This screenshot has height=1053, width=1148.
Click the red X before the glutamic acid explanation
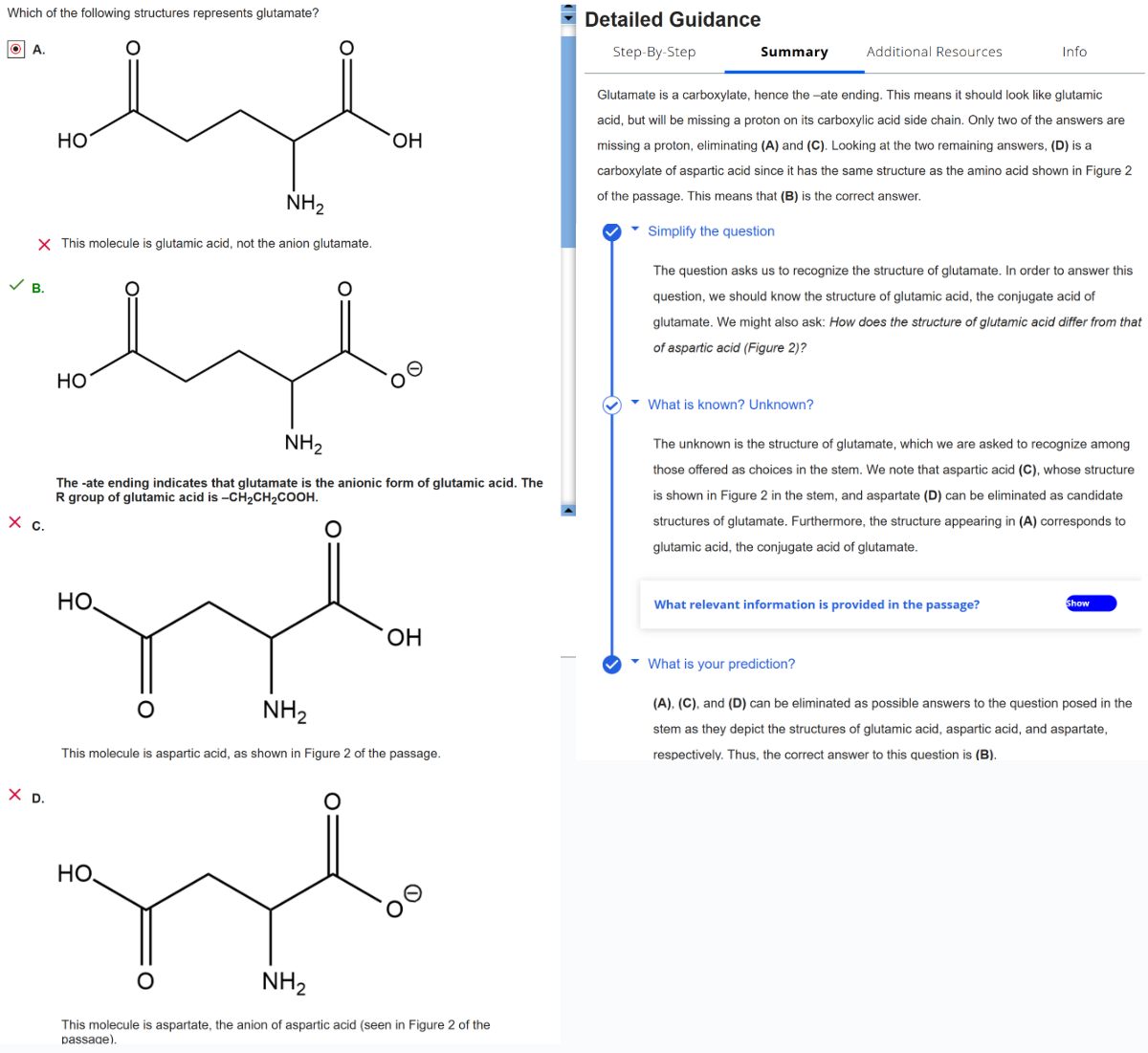tap(44, 245)
